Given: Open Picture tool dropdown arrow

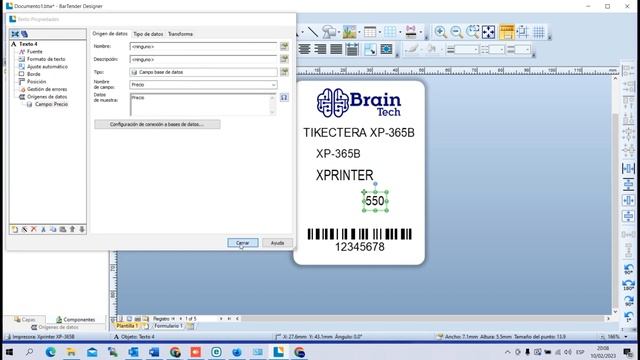Looking at the screenshot, I should click(359, 32).
